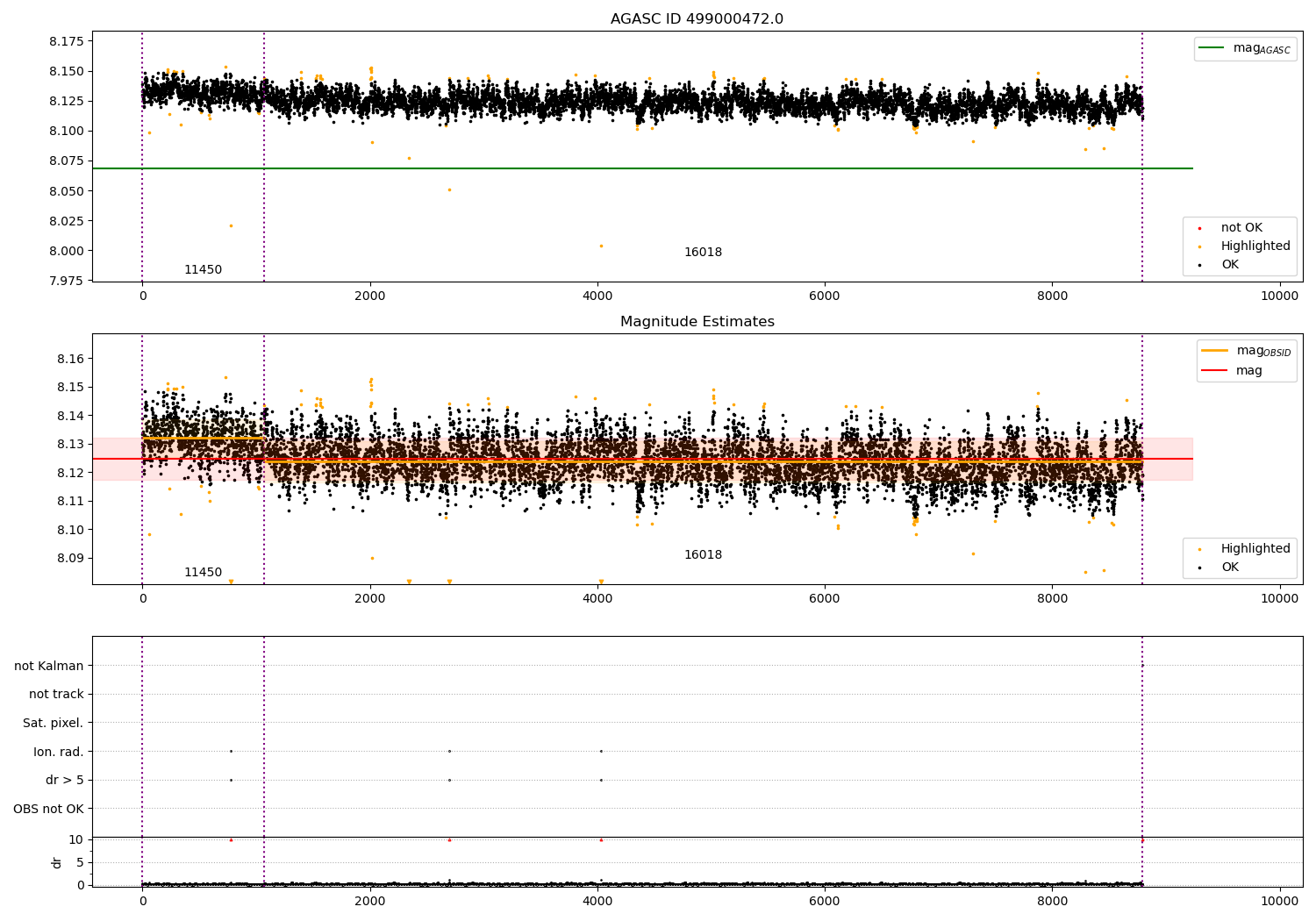The height and width of the screenshot is (921, 1316).
Task: Click the green mag AGASC legend line
Action: click(1212, 48)
